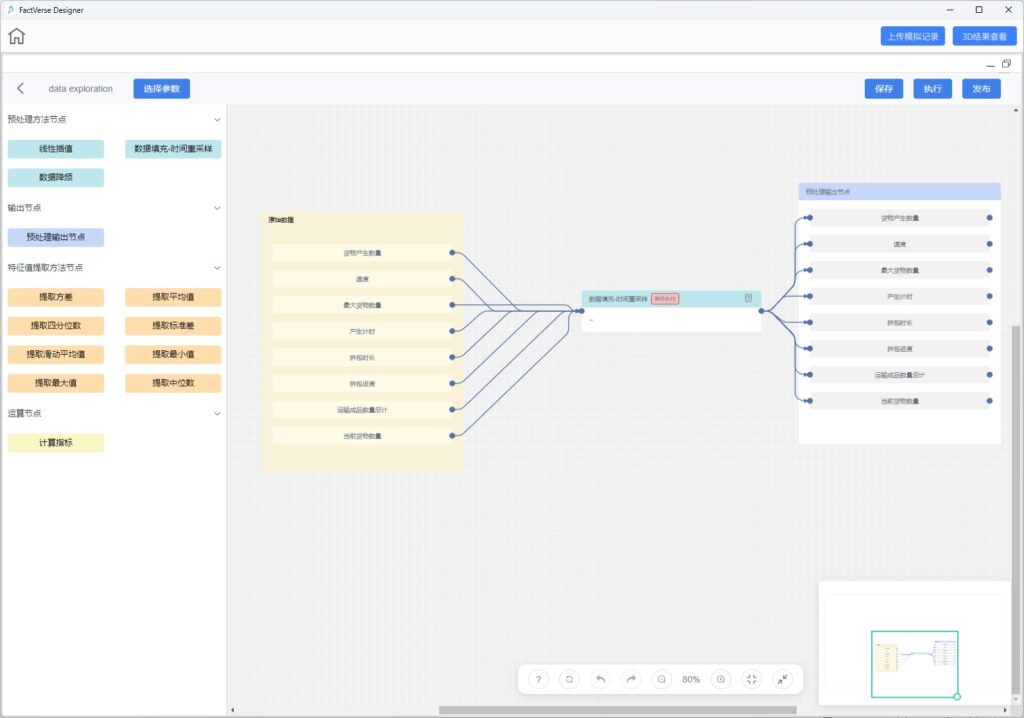Click the output port of 运输成品数量总计 in 原始数据

coord(452,409)
